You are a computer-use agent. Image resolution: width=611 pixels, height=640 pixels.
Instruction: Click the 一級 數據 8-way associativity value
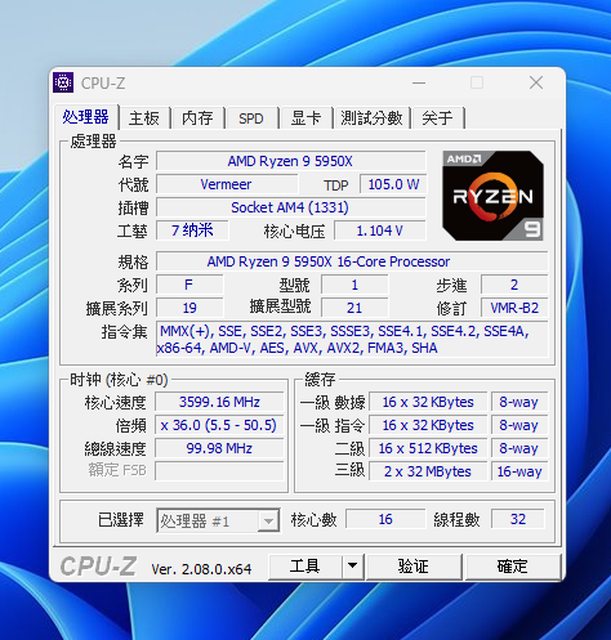[519, 402]
